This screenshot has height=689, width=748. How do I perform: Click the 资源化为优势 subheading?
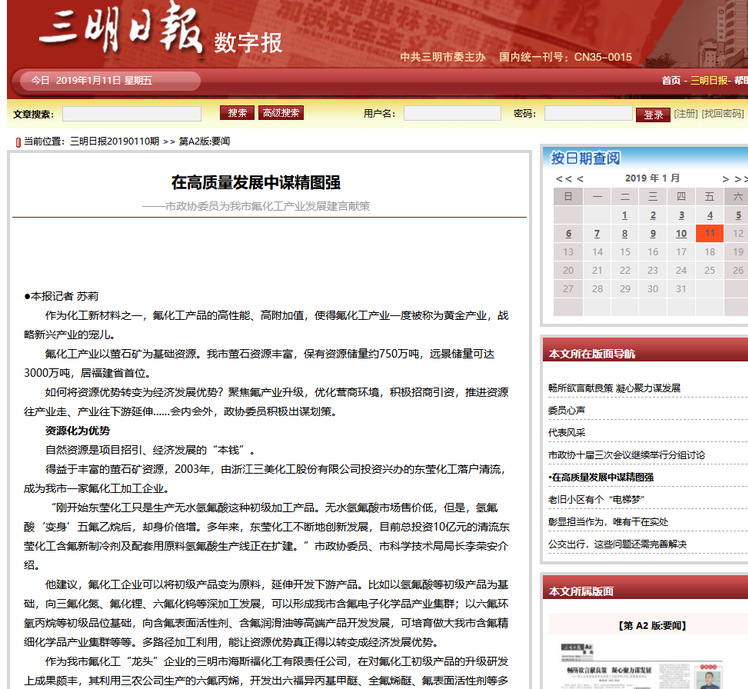(77, 431)
